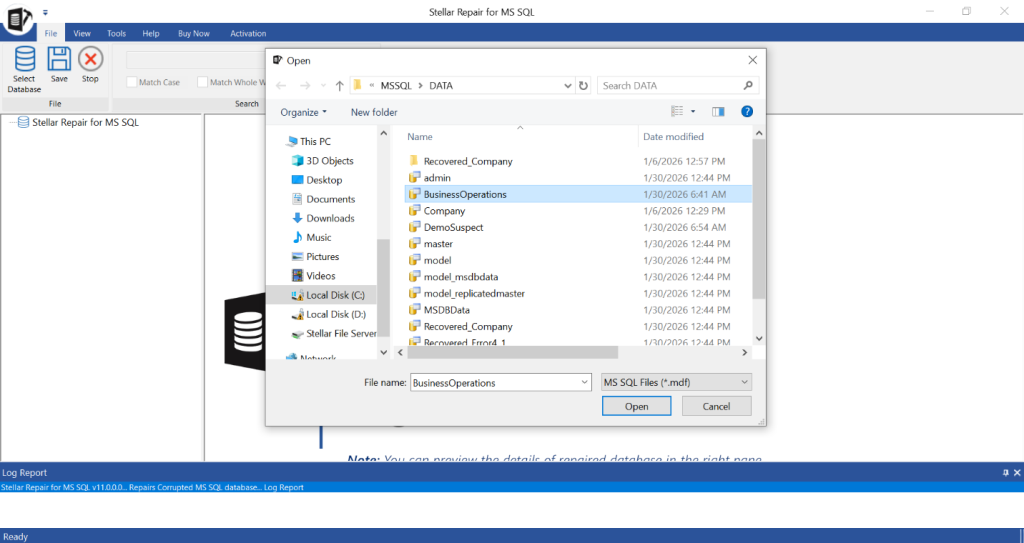Toggle the Match Case checkbox
Image resolution: width=1024 pixels, height=543 pixels.
pos(132,82)
